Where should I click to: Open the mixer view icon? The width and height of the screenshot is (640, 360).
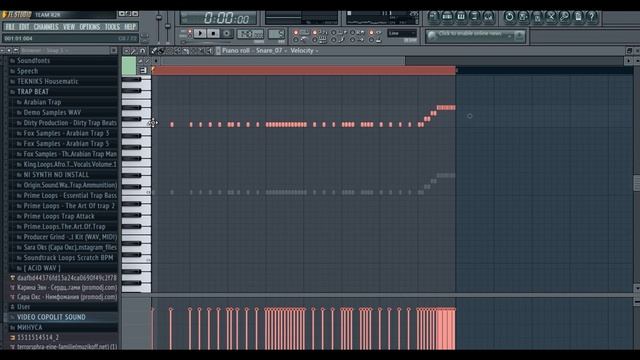click(489, 17)
